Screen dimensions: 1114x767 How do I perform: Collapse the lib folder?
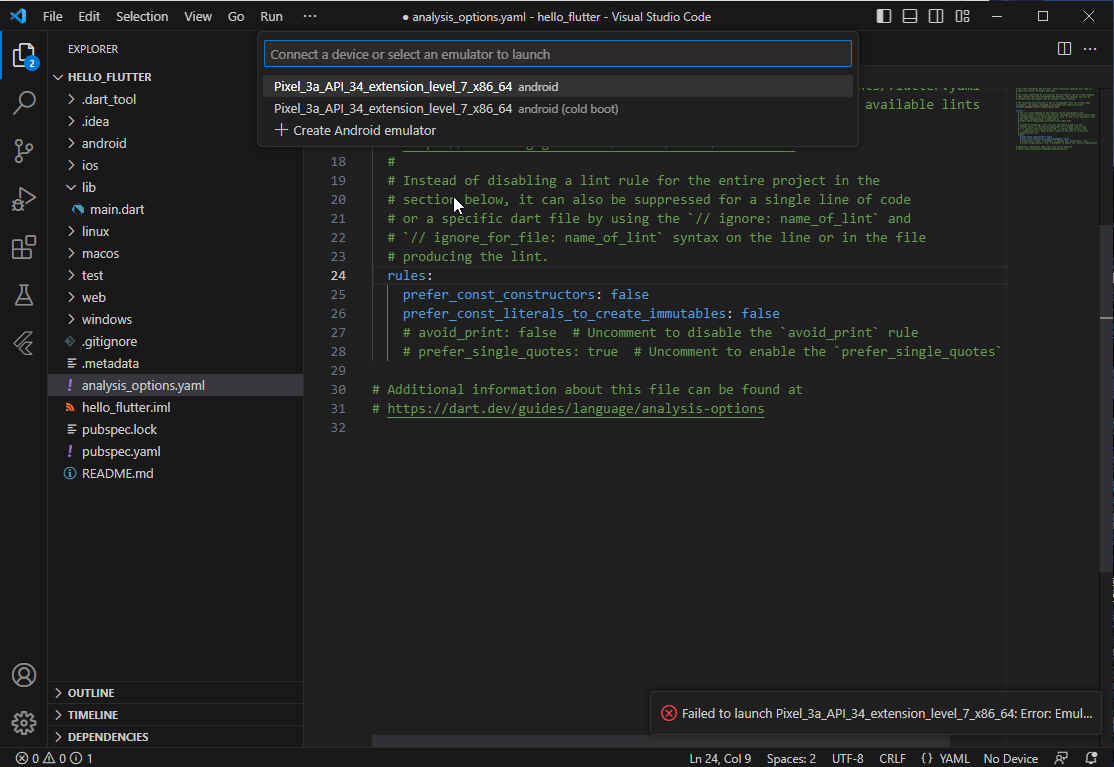(x=175, y=187)
